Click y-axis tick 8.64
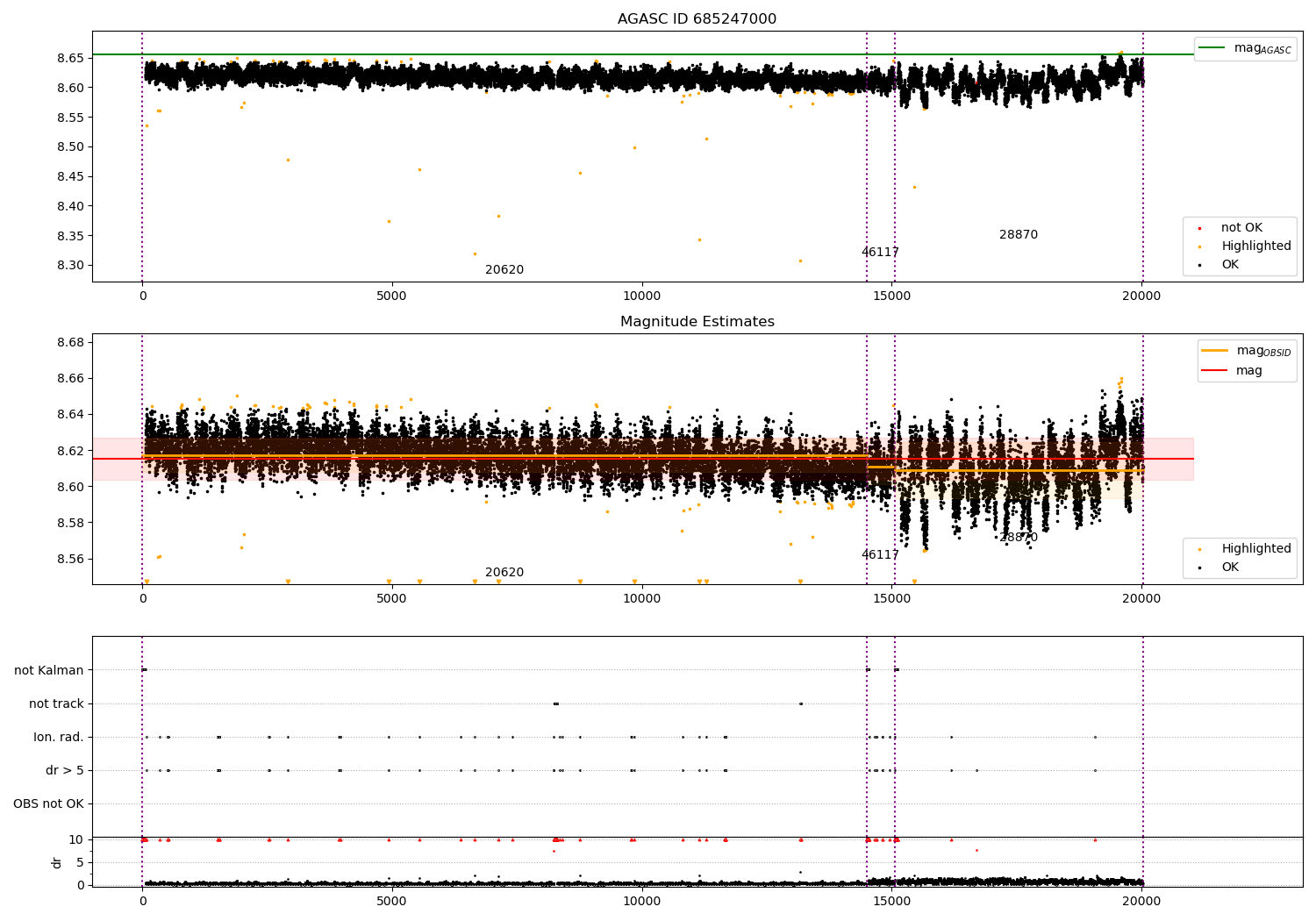 point(70,415)
